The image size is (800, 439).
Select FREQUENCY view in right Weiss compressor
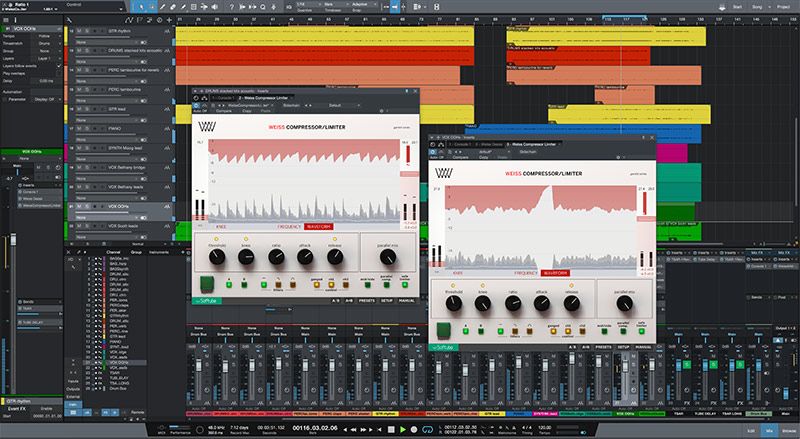click(x=527, y=271)
